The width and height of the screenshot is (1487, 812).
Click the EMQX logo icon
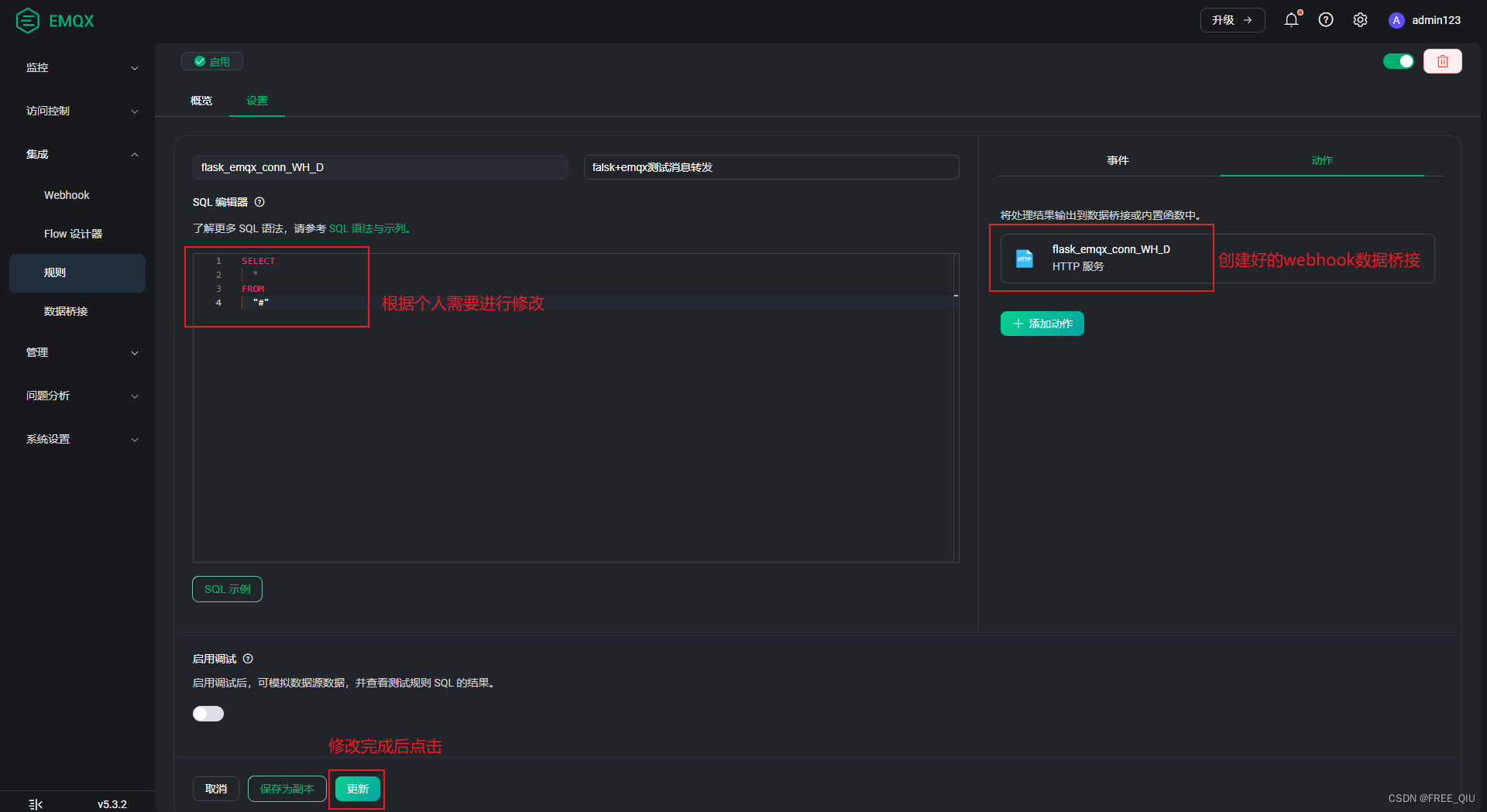pyautogui.click(x=28, y=21)
